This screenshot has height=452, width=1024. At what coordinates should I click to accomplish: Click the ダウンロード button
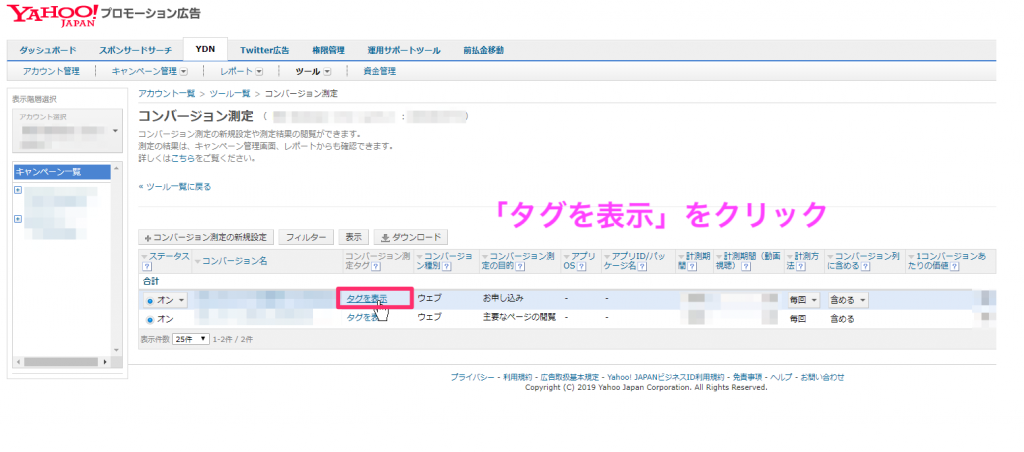pyautogui.click(x=411, y=237)
